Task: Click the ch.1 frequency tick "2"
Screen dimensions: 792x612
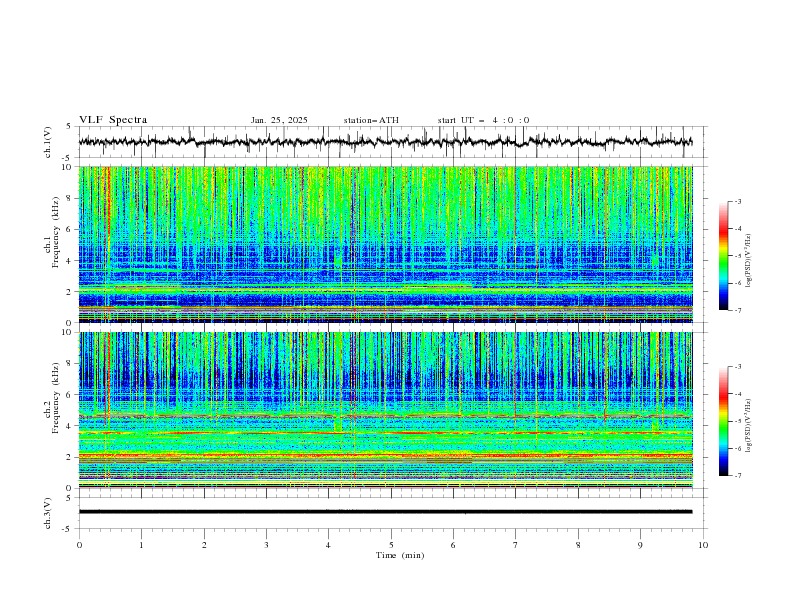Action: coord(69,292)
